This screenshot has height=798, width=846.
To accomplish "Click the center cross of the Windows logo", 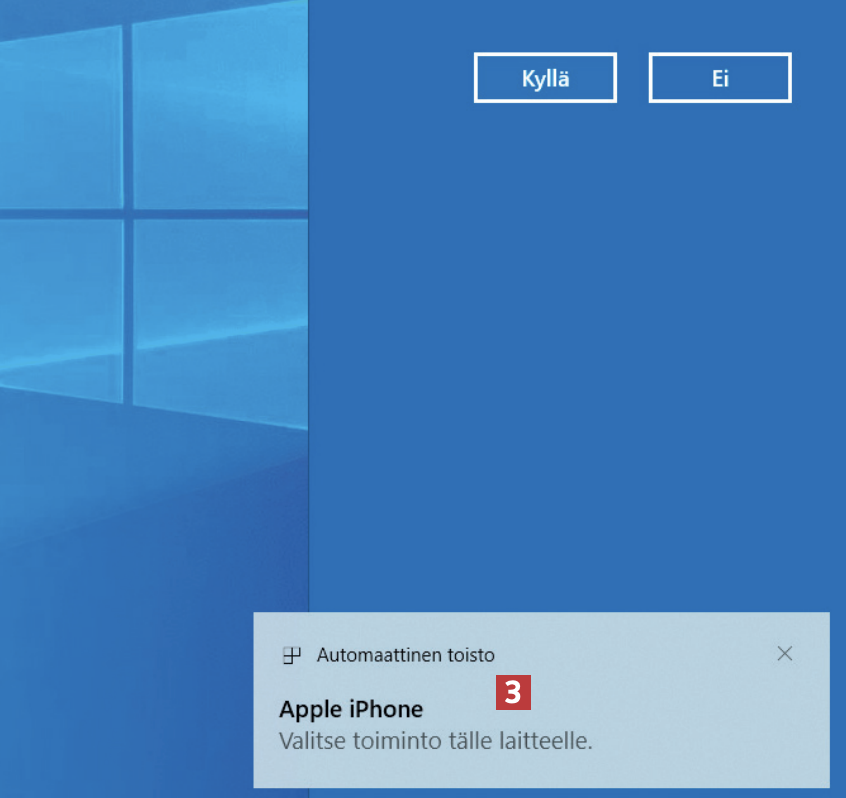I will pos(128,213).
